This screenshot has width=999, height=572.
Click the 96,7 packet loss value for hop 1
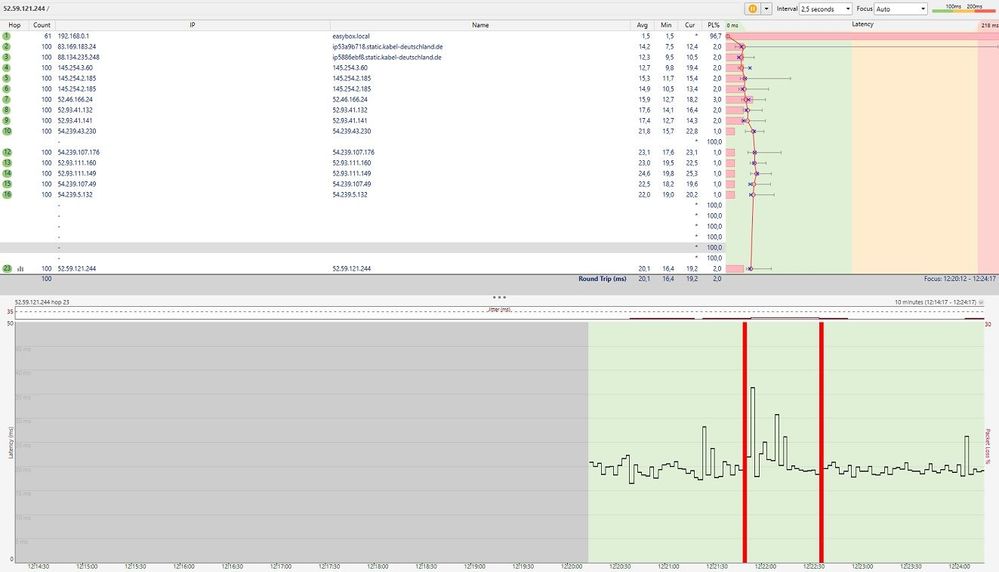[715, 36]
